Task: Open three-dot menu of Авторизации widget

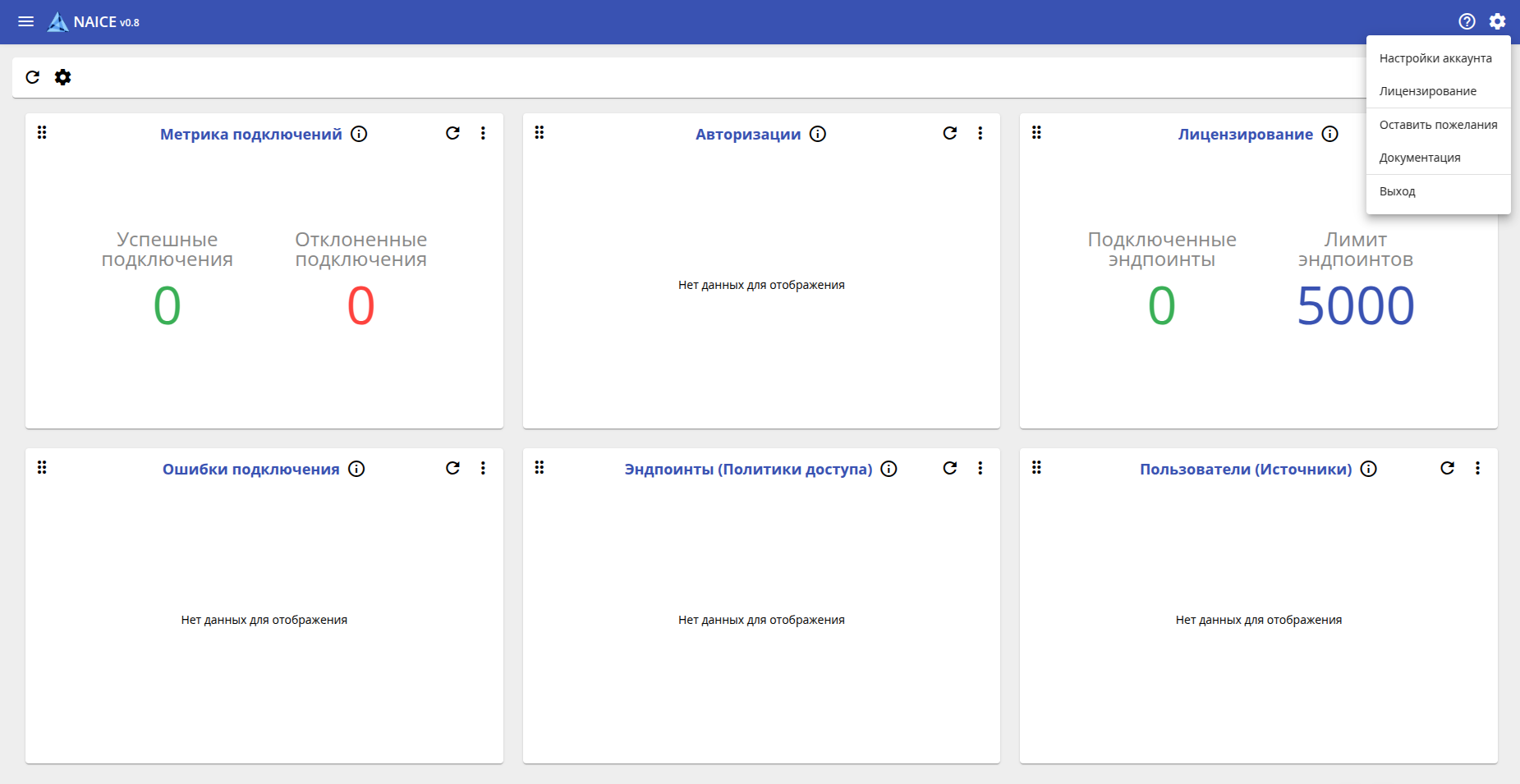Action: [x=980, y=133]
